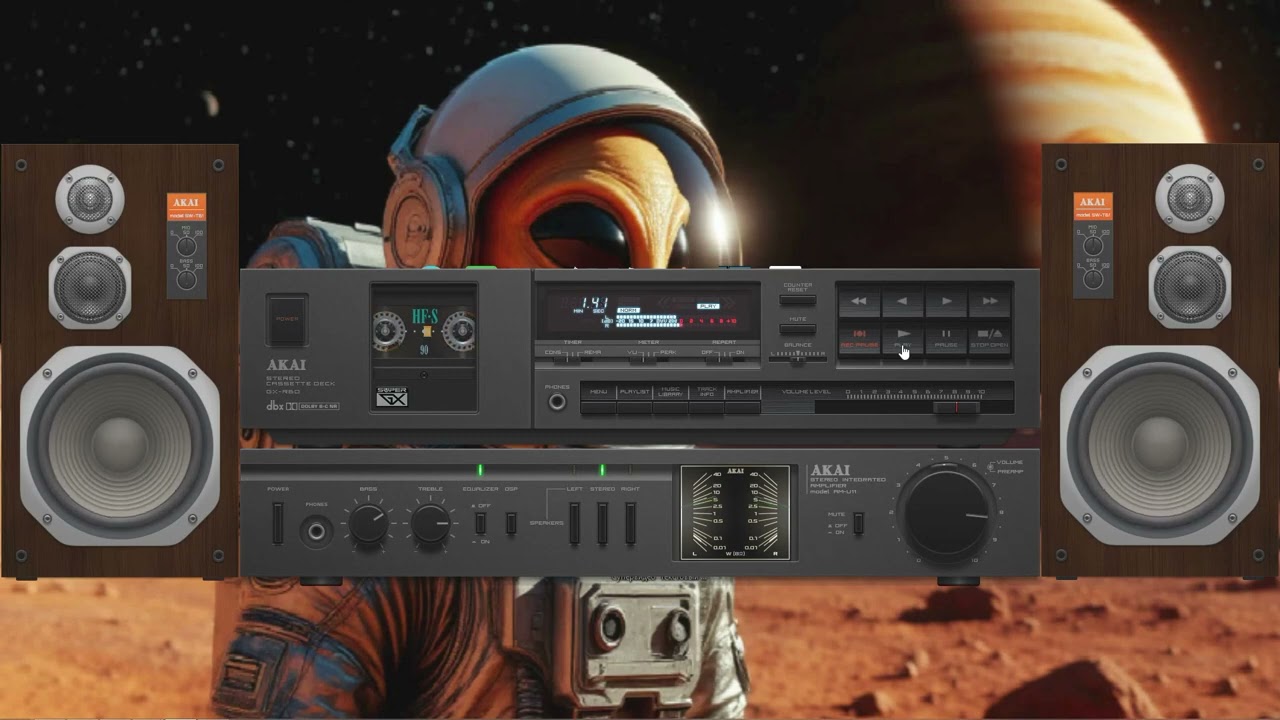Click the STOP/OPEN eject button
The height and width of the screenshot is (720, 1280).
[x=990, y=336]
